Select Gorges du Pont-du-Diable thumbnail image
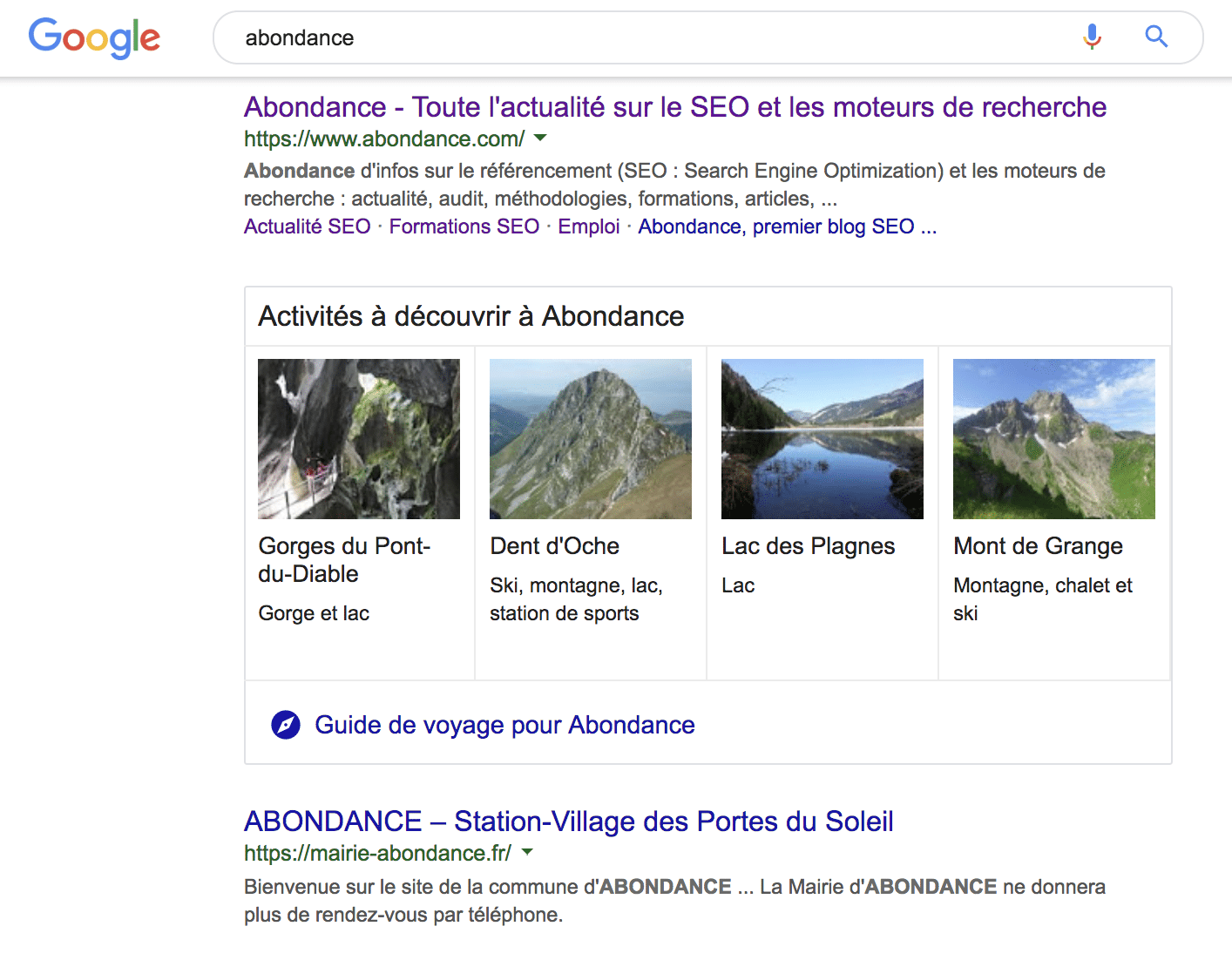Screen dimensions: 1232x960 pos(359,439)
